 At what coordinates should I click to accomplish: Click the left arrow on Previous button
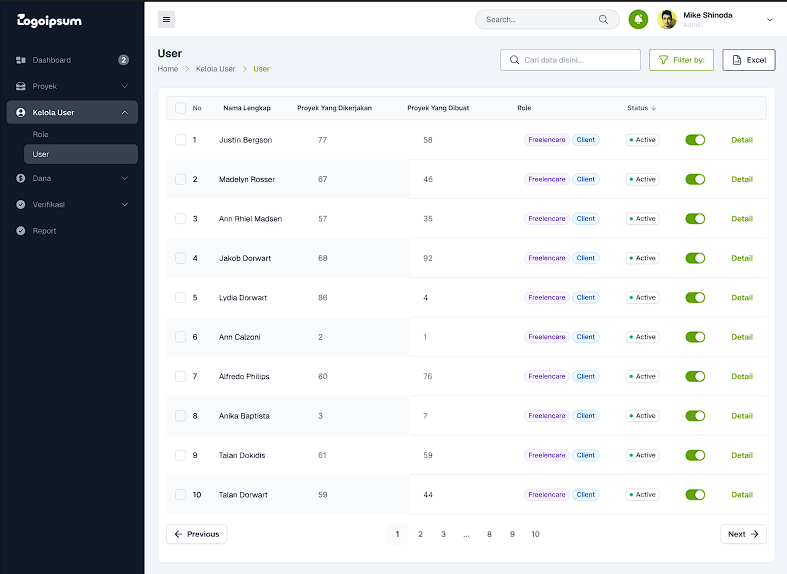coord(178,534)
